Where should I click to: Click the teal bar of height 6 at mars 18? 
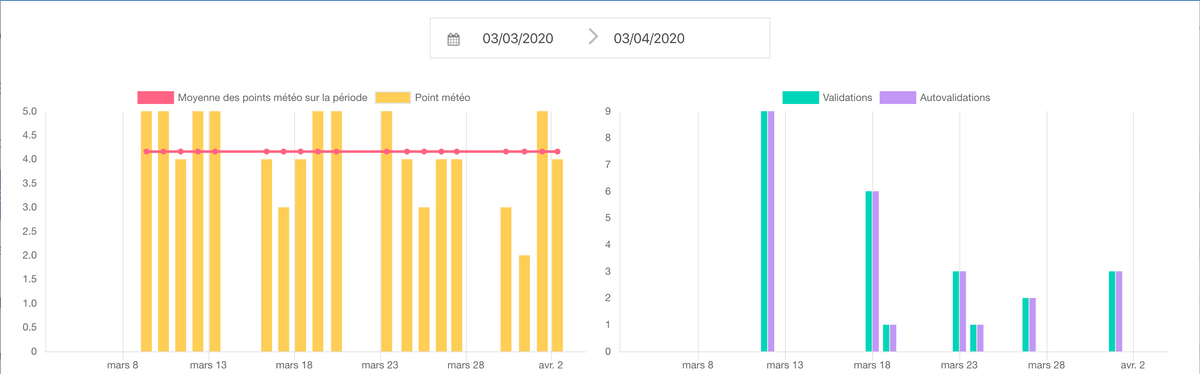coord(869,271)
